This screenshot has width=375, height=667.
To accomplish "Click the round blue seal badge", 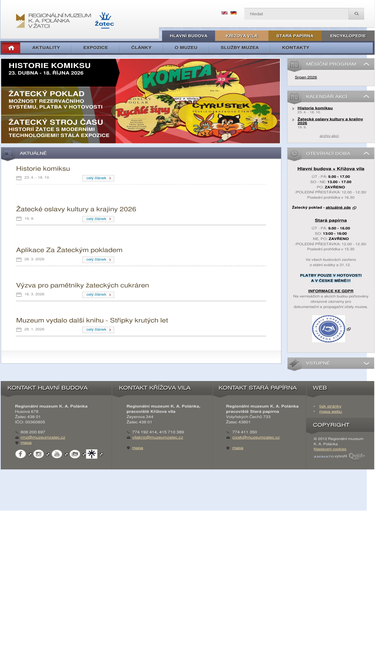I will (x=328, y=329).
